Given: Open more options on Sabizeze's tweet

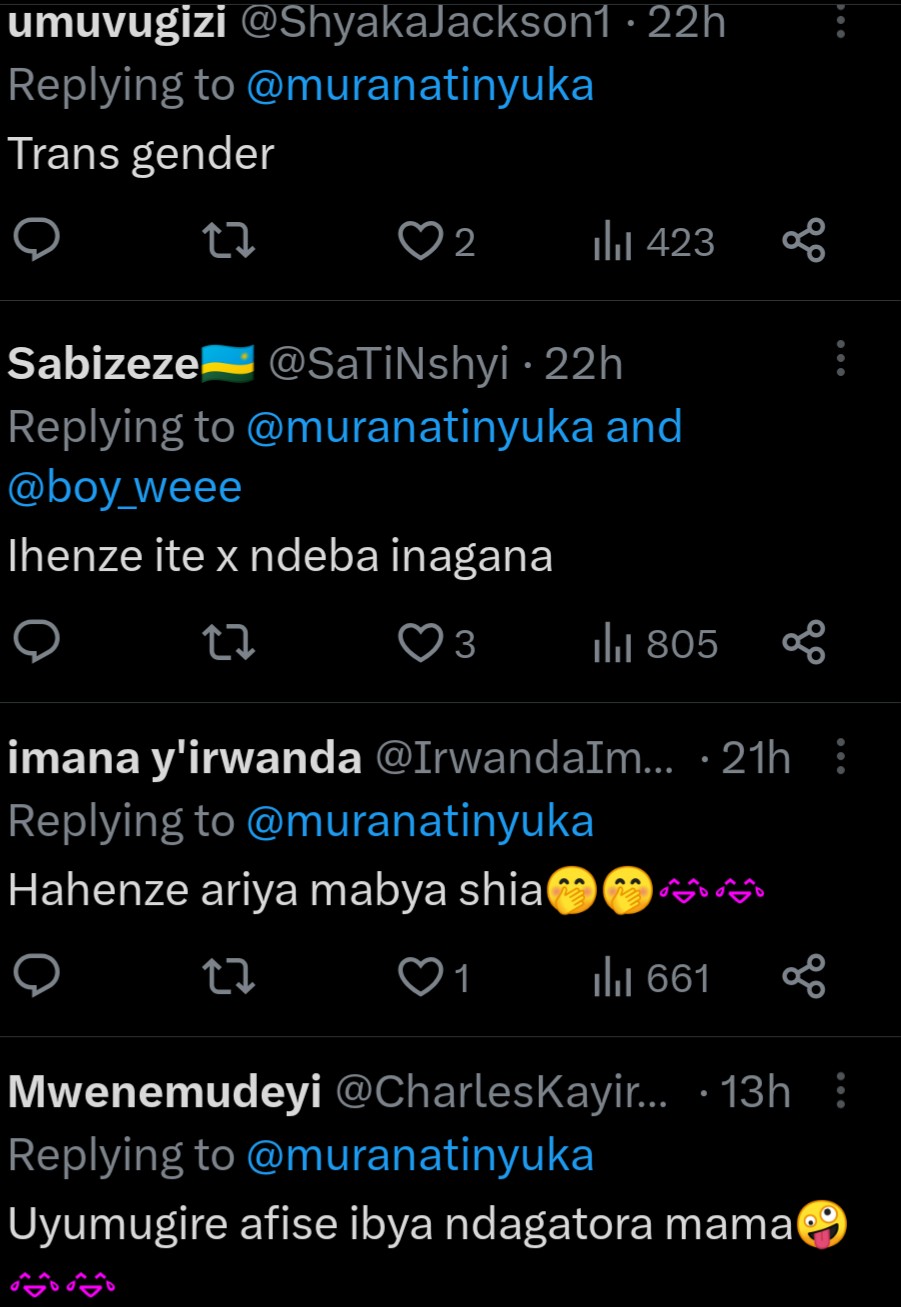Looking at the screenshot, I should (841, 360).
